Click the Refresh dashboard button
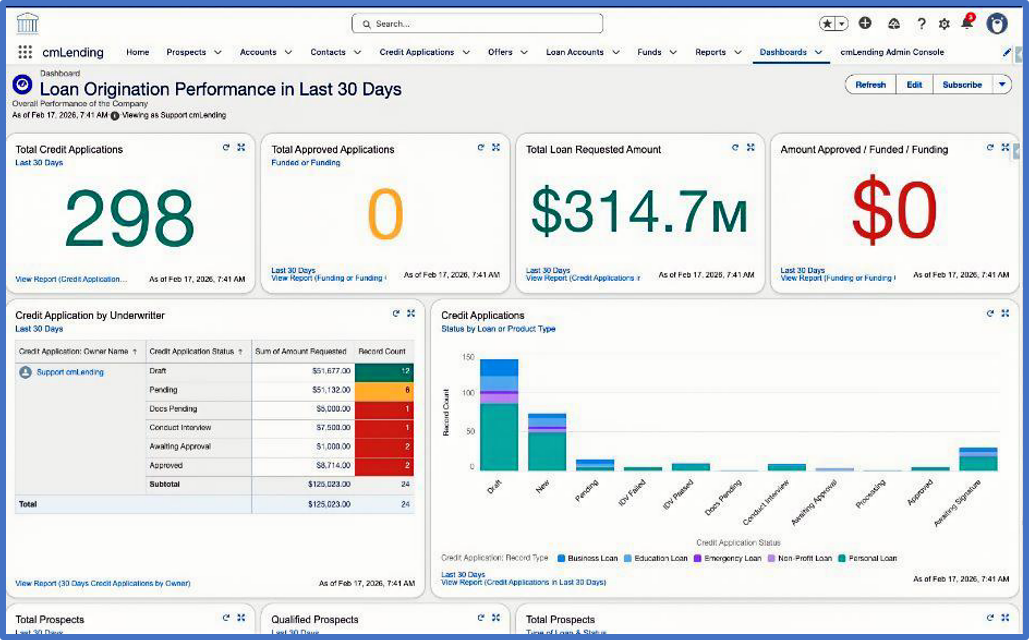The image size is (1029, 640). (x=870, y=85)
